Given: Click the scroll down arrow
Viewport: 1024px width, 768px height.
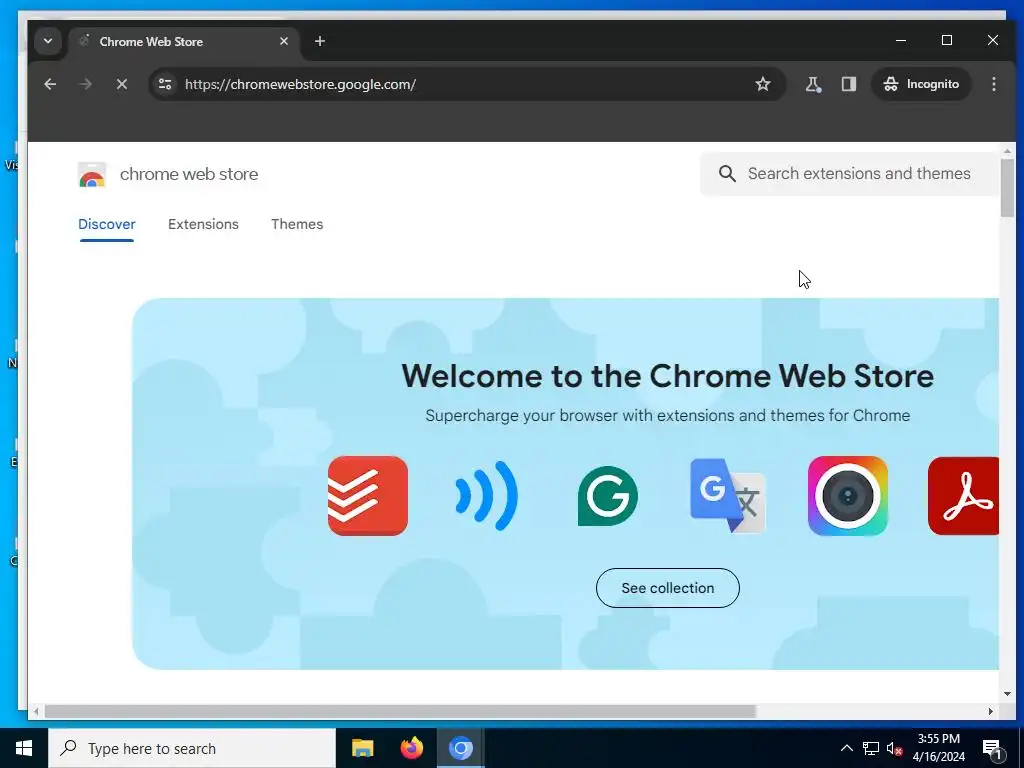Looking at the screenshot, I should 1007,694.
